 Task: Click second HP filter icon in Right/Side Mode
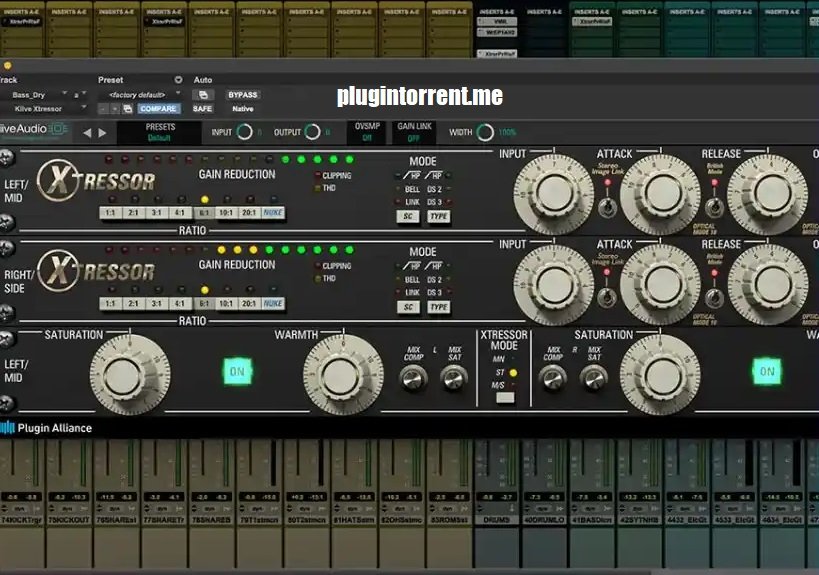click(x=434, y=266)
